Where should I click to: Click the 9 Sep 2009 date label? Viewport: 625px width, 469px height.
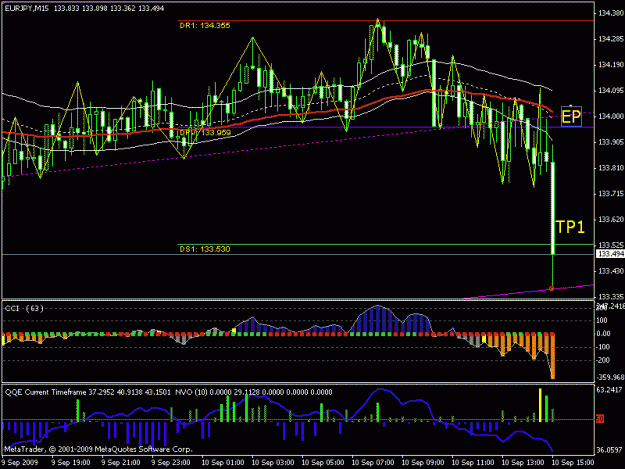20,463
